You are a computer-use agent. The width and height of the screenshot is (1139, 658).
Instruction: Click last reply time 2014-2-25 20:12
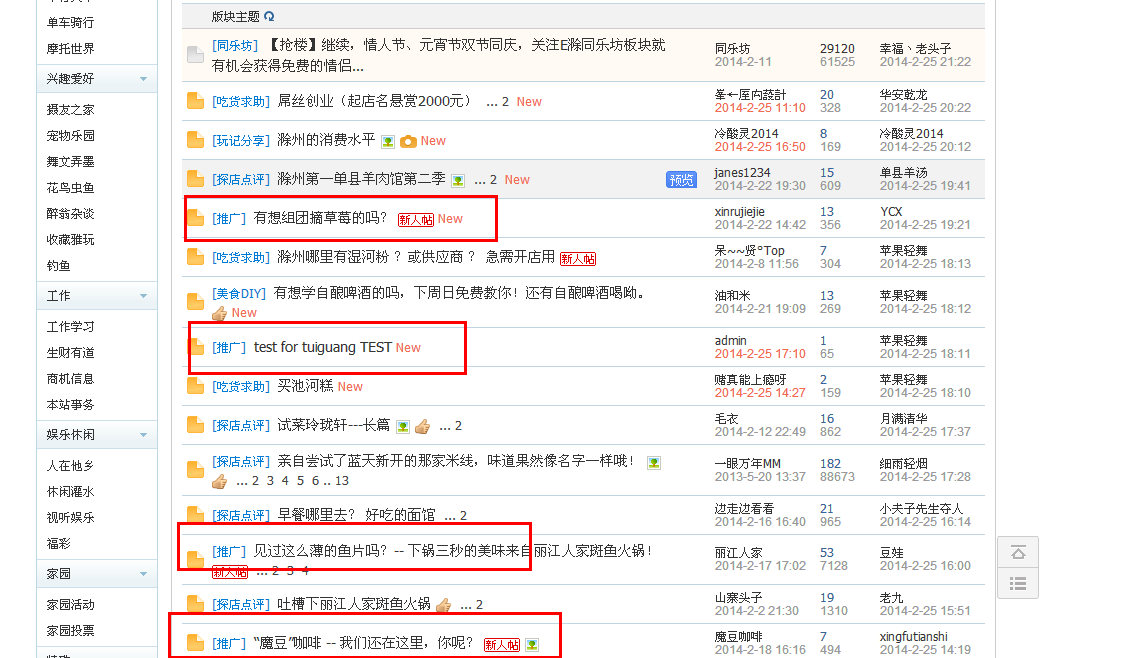925,147
